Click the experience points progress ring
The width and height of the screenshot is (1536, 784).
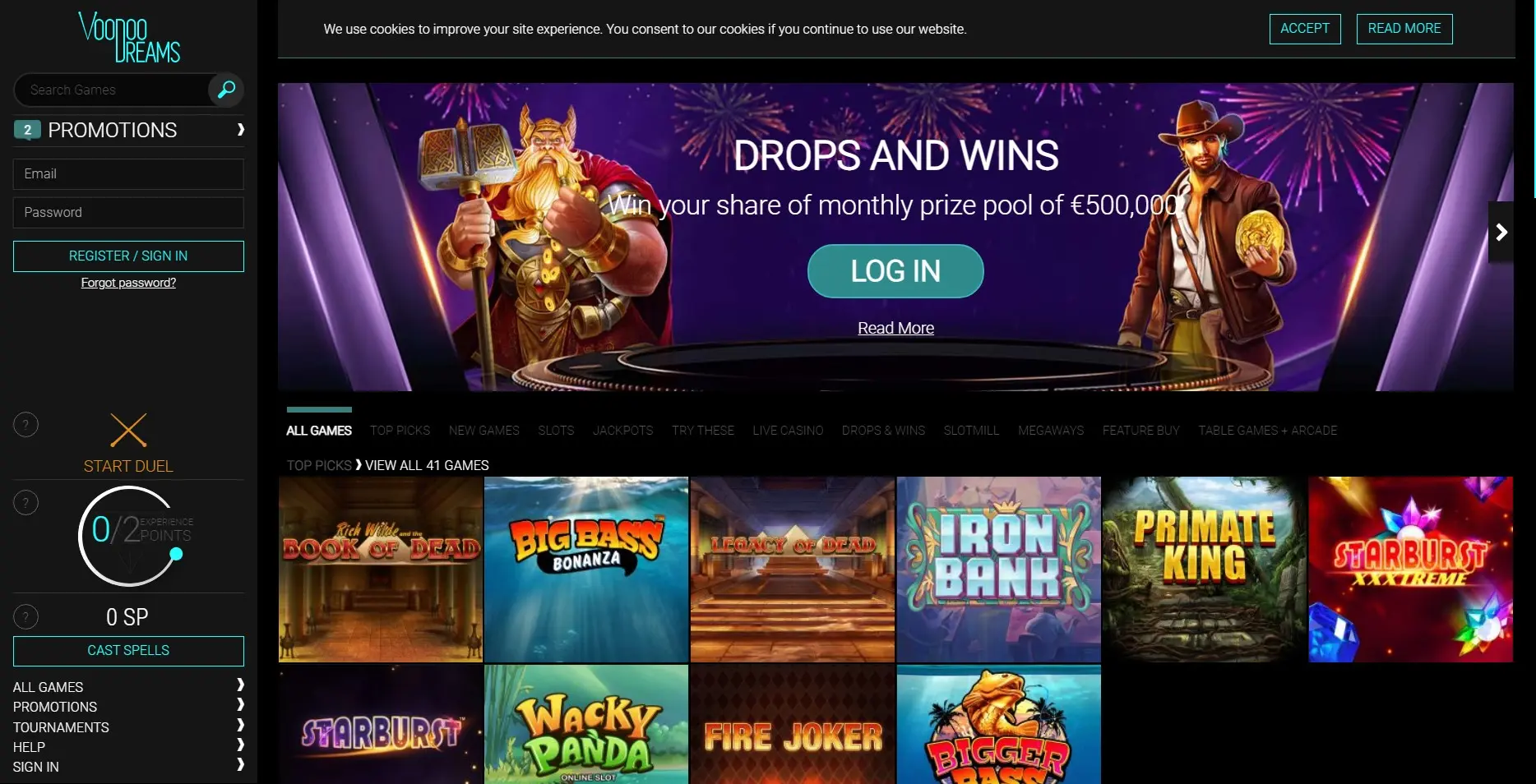tap(128, 536)
